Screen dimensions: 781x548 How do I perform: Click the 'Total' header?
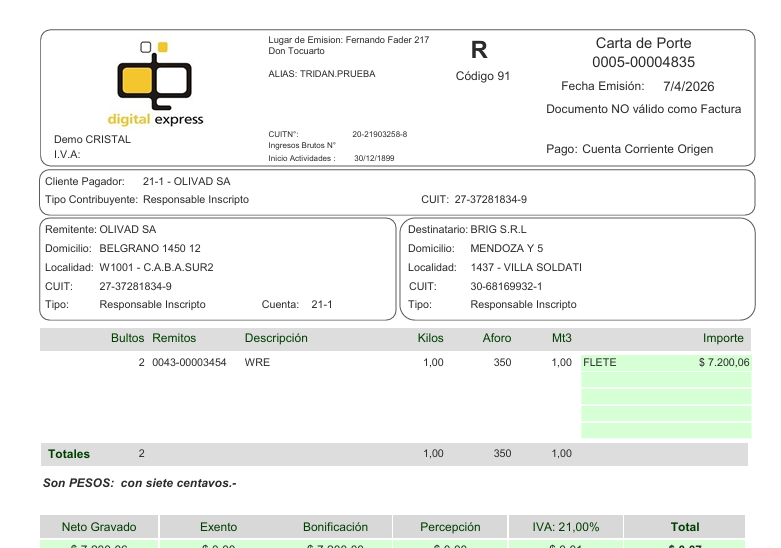pos(685,527)
